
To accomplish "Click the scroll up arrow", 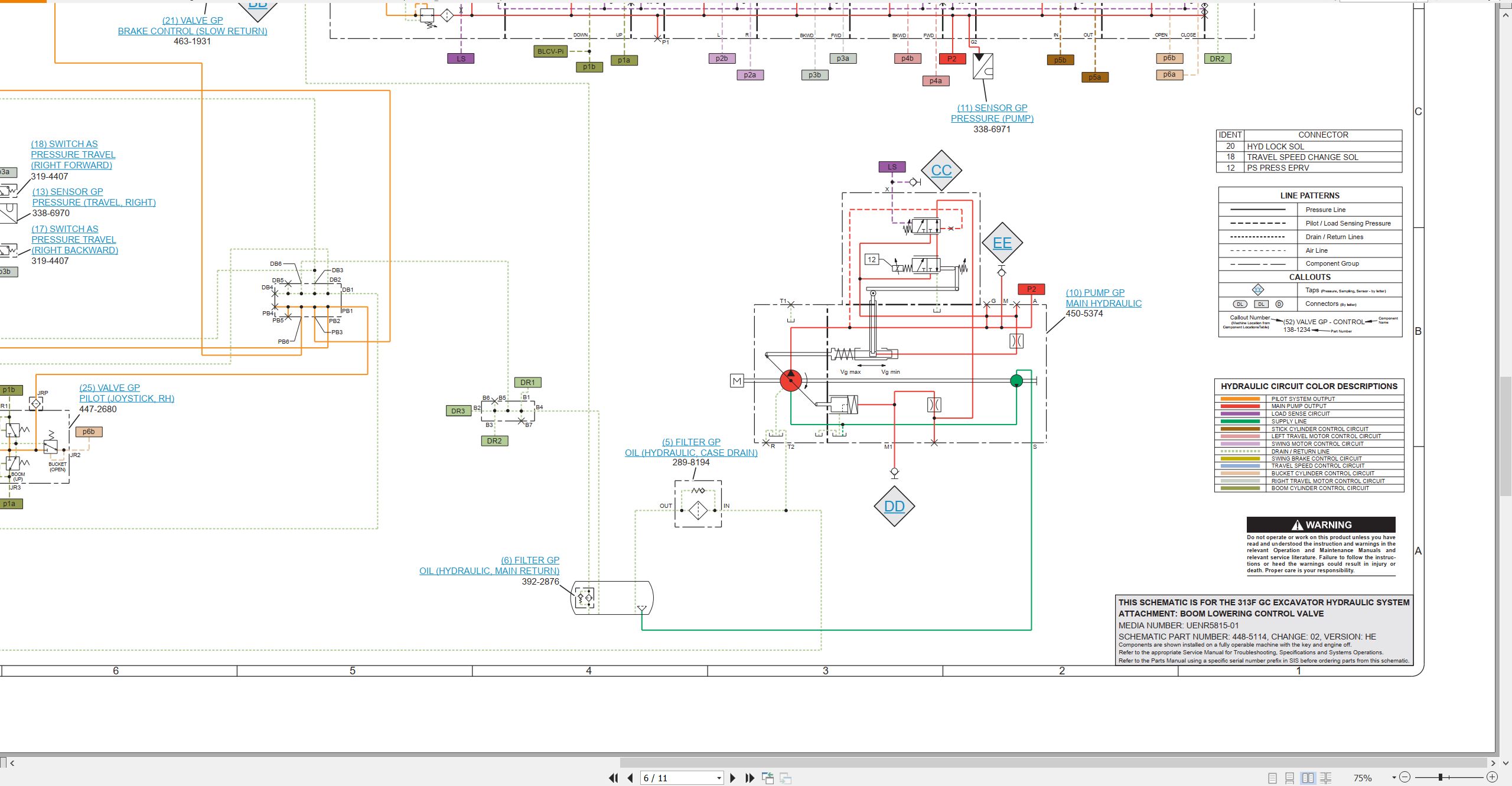I will (1506, 14).
